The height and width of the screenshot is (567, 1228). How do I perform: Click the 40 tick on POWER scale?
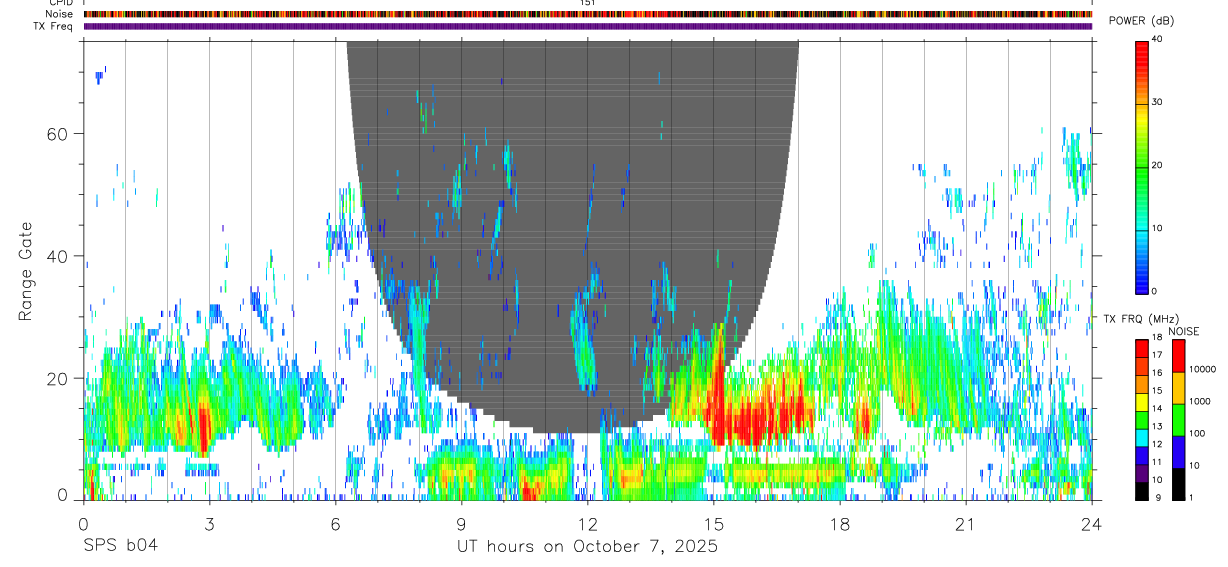[x=1157, y=39]
